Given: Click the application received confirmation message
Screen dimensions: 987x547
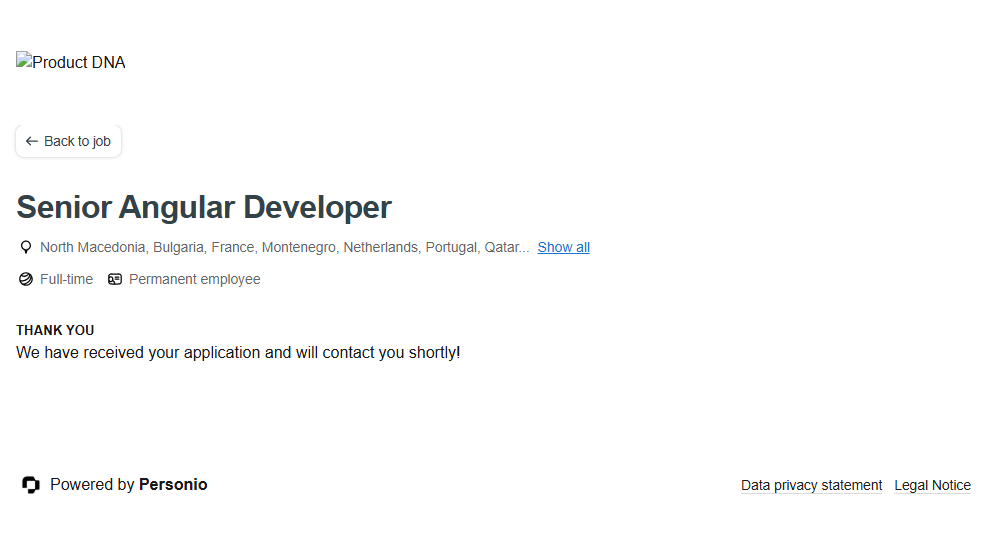Looking at the screenshot, I should pyautogui.click(x=238, y=353).
